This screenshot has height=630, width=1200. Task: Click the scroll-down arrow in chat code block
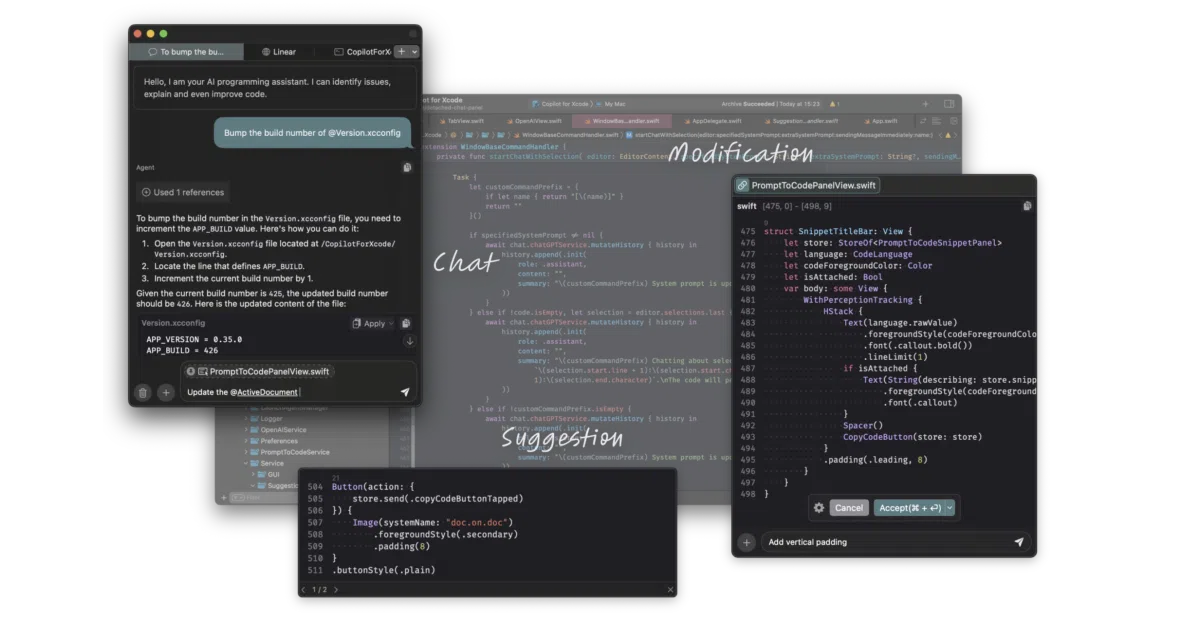pos(409,342)
